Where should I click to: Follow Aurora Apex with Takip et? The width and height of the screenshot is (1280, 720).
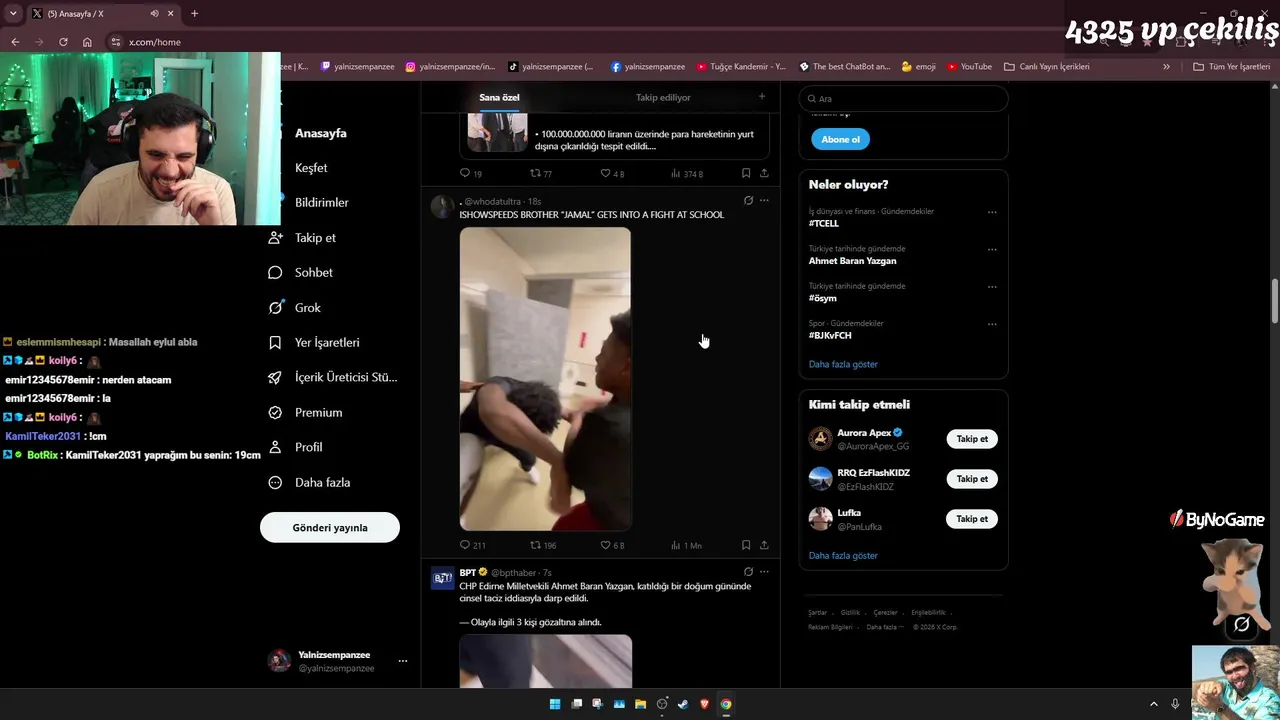[972, 439]
